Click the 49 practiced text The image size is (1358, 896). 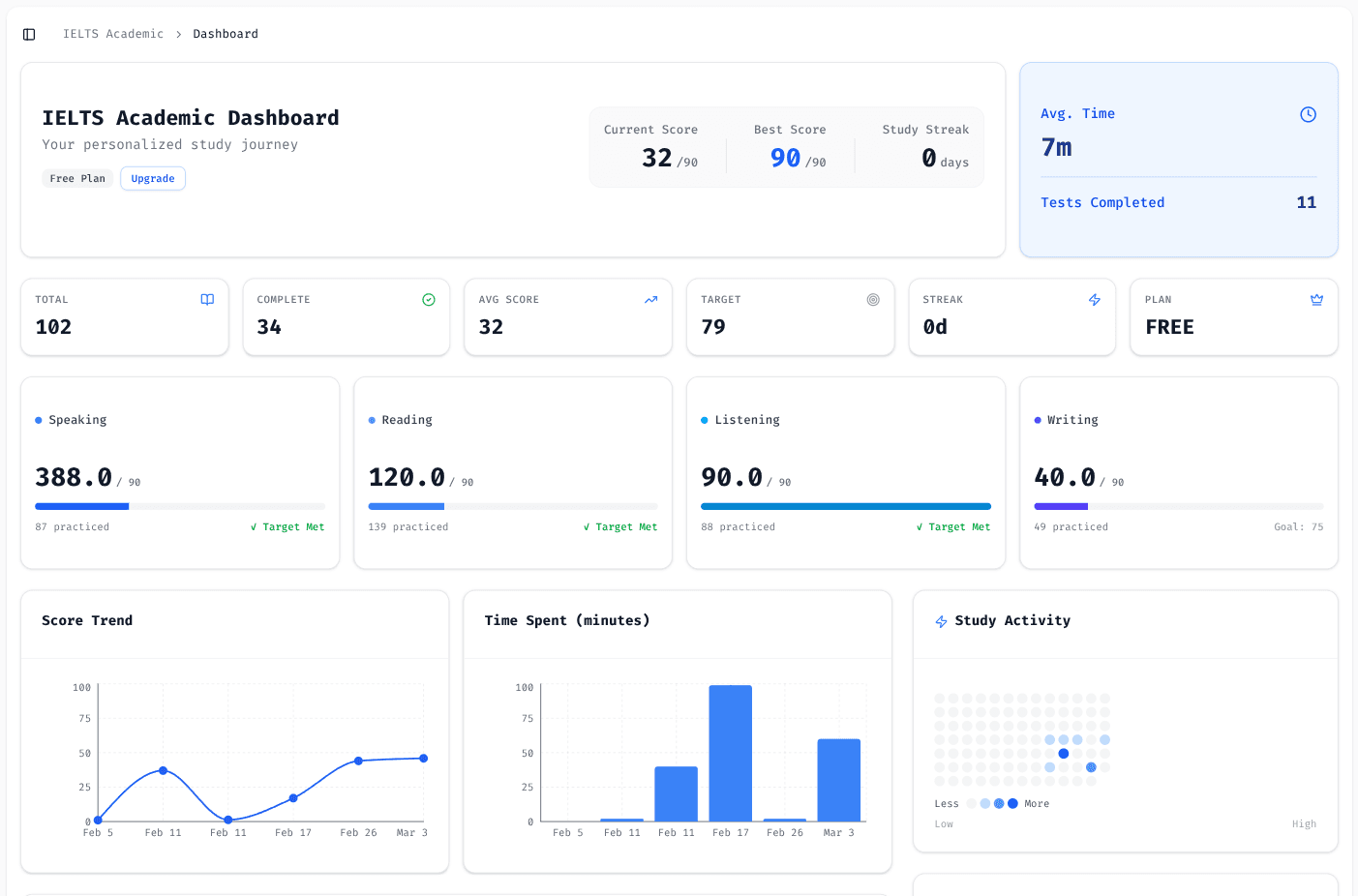pos(1071,527)
